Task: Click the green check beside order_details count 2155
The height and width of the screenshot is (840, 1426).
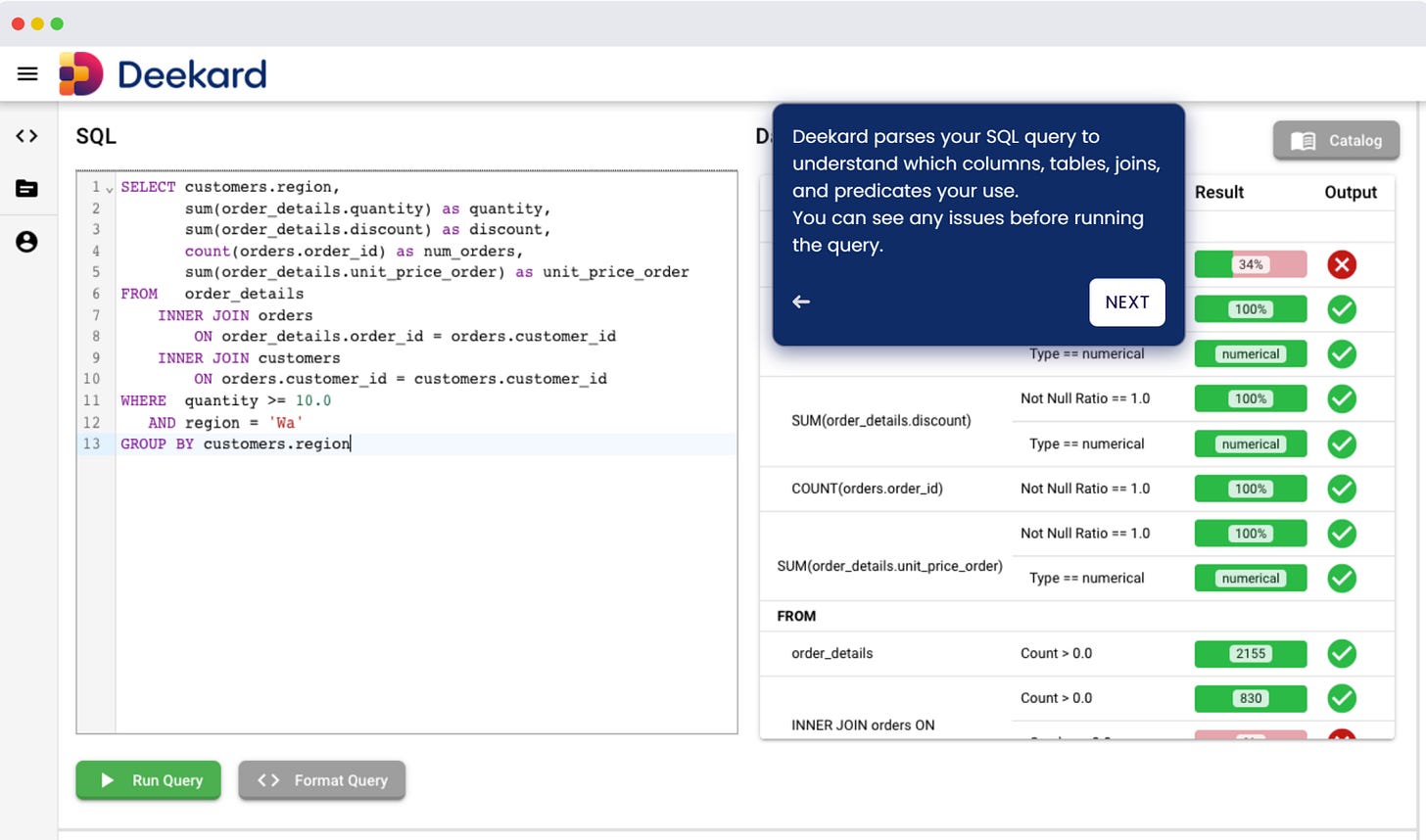Action: coord(1342,653)
